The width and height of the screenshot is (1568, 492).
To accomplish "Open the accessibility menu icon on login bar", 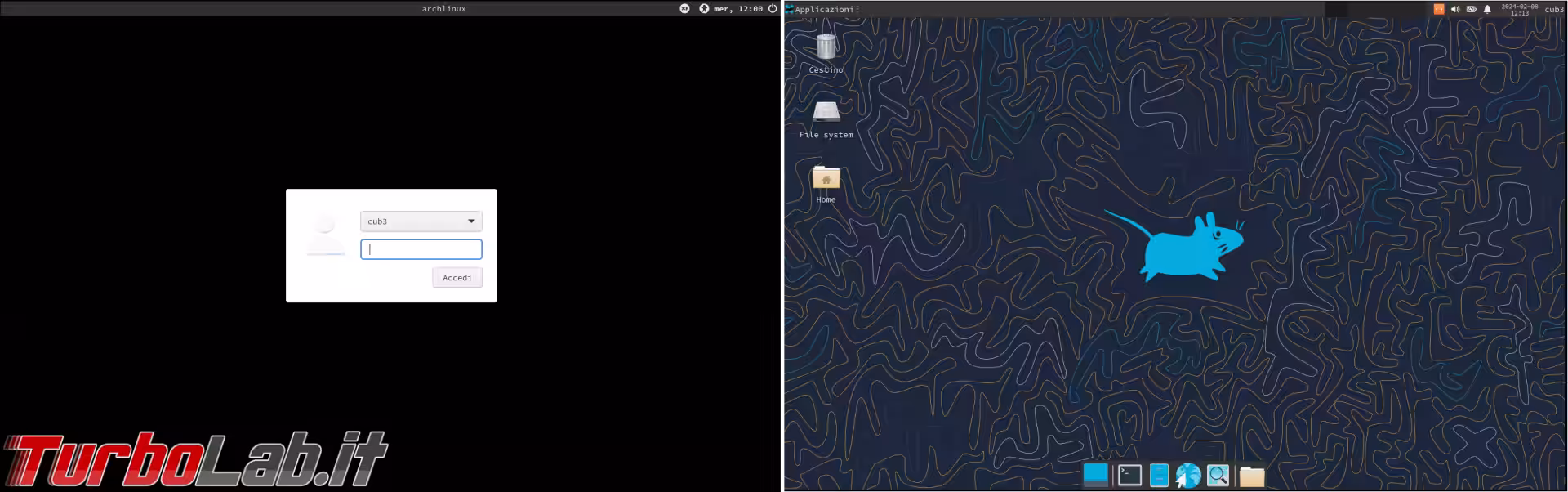I will click(x=704, y=9).
